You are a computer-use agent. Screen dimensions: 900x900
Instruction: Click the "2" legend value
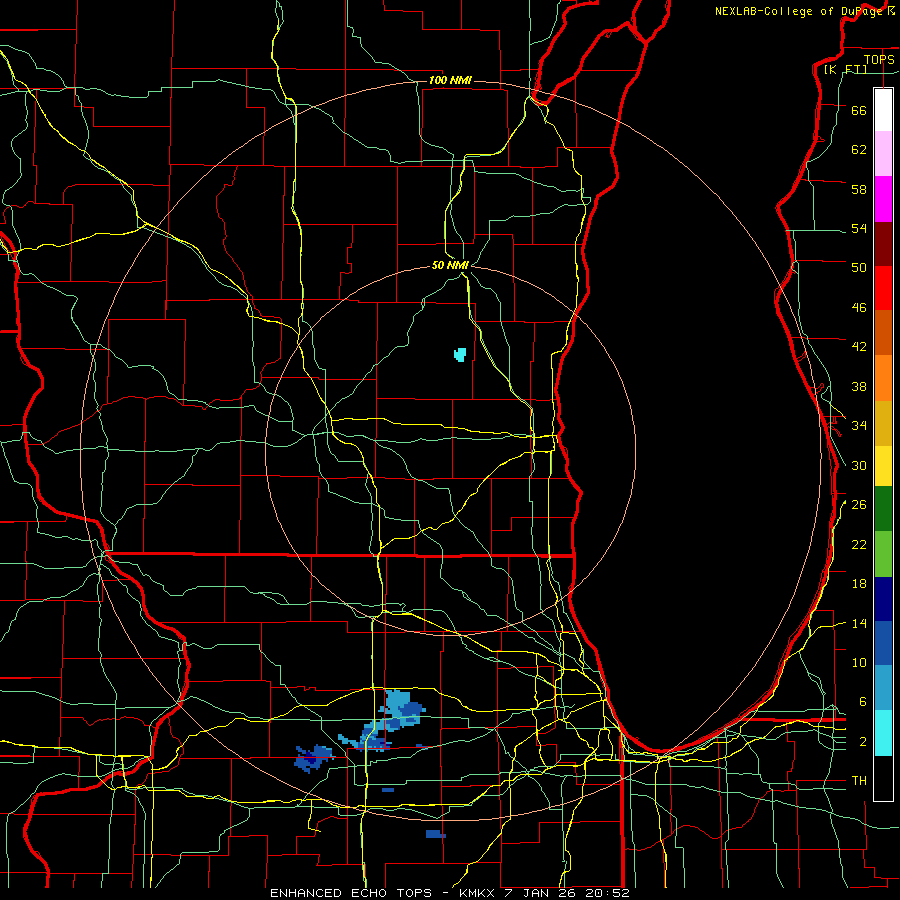tap(863, 742)
